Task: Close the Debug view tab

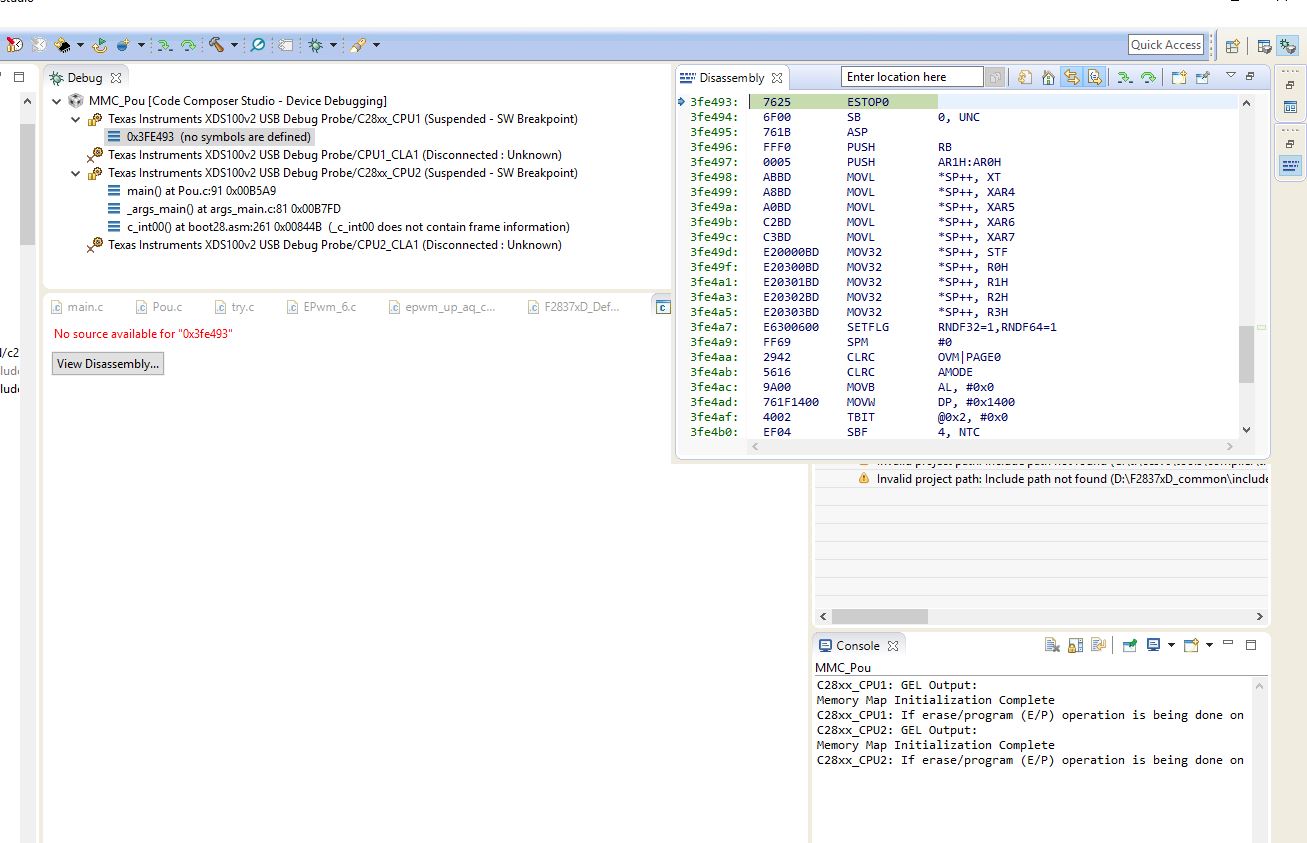Action: (x=116, y=78)
